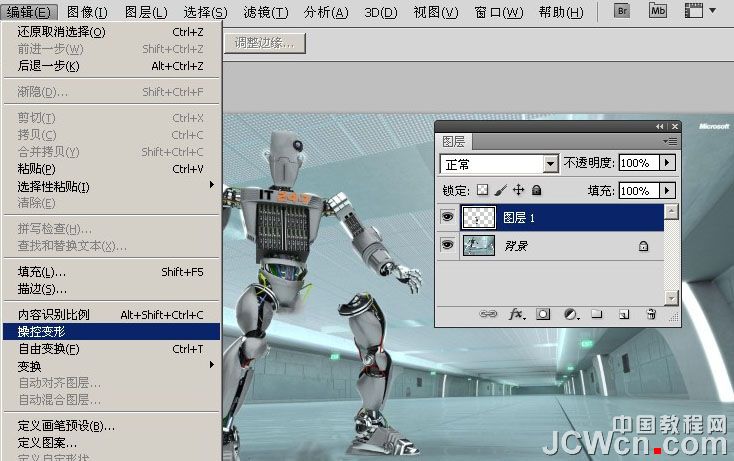Choose 自由变换(F) menu entry

(x=111, y=349)
